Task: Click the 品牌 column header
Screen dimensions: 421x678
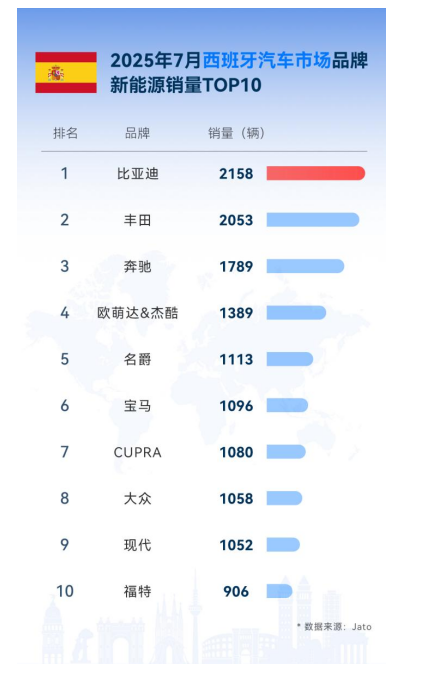Action: pyautogui.click(x=137, y=133)
